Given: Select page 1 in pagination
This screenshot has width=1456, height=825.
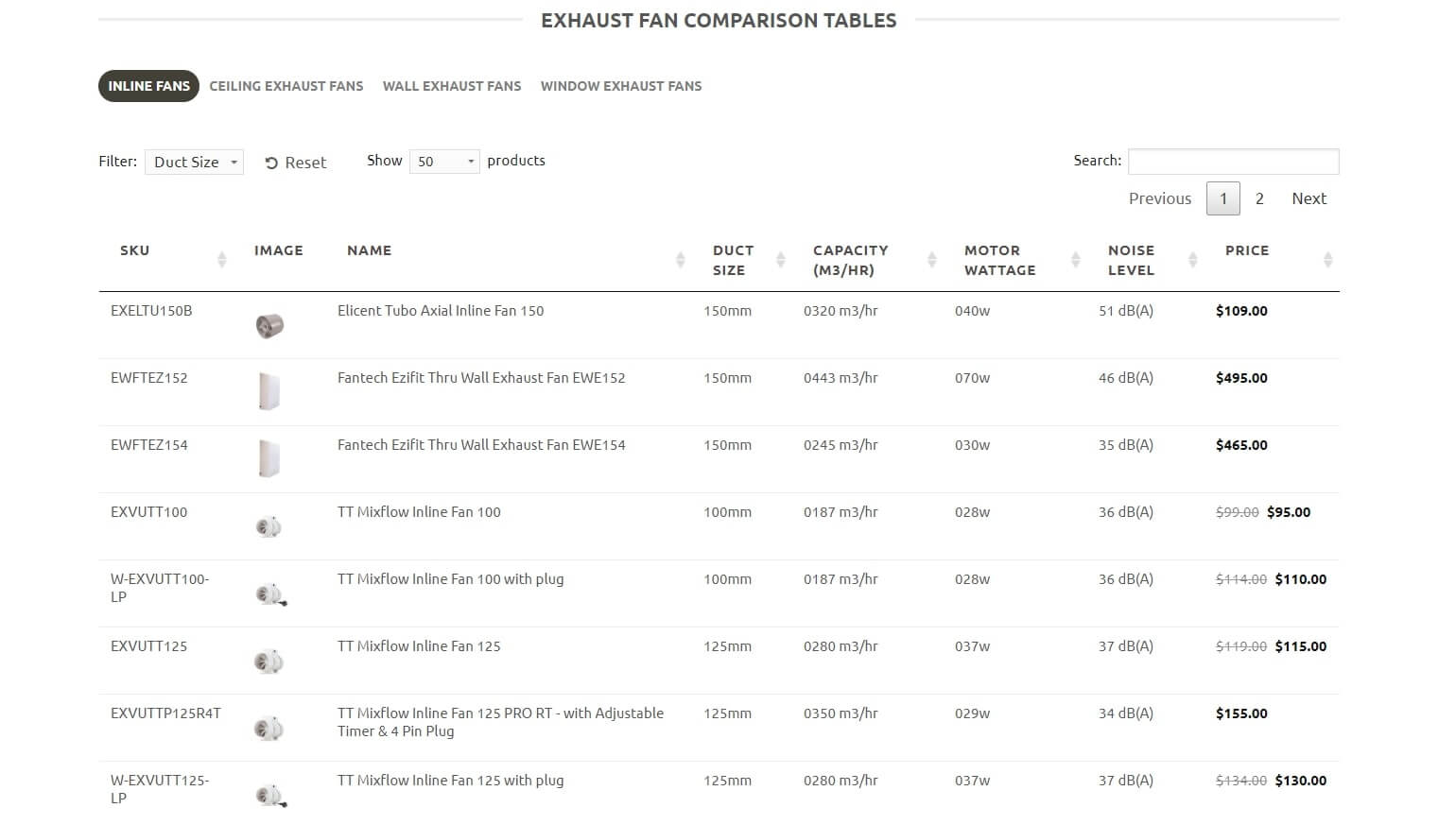Looking at the screenshot, I should pyautogui.click(x=1223, y=198).
